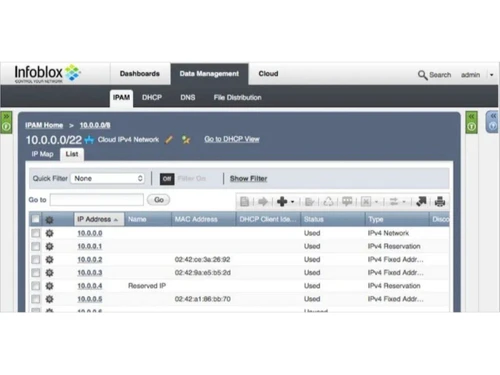Screen dimensions: 500x375
Task: Click the Name column header
Action: [x=148, y=219]
